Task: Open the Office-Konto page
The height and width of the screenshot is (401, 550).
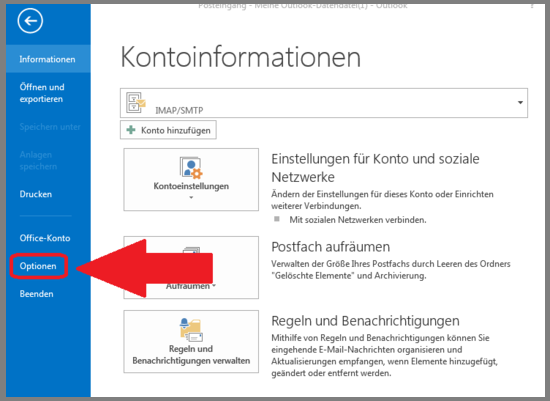Action: point(45,238)
